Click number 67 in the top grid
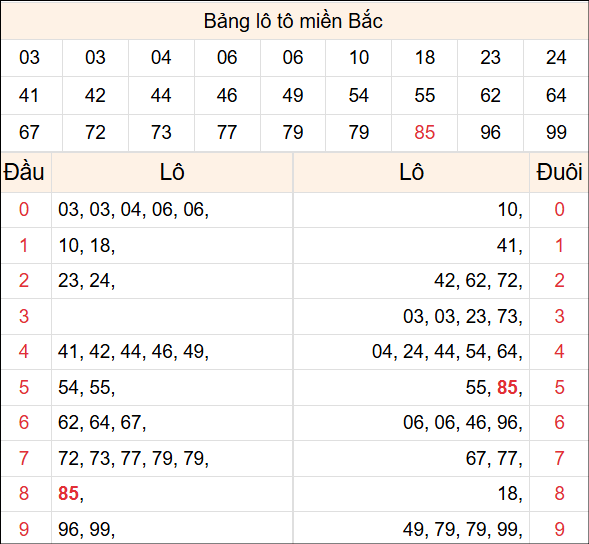 (x=29, y=133)
